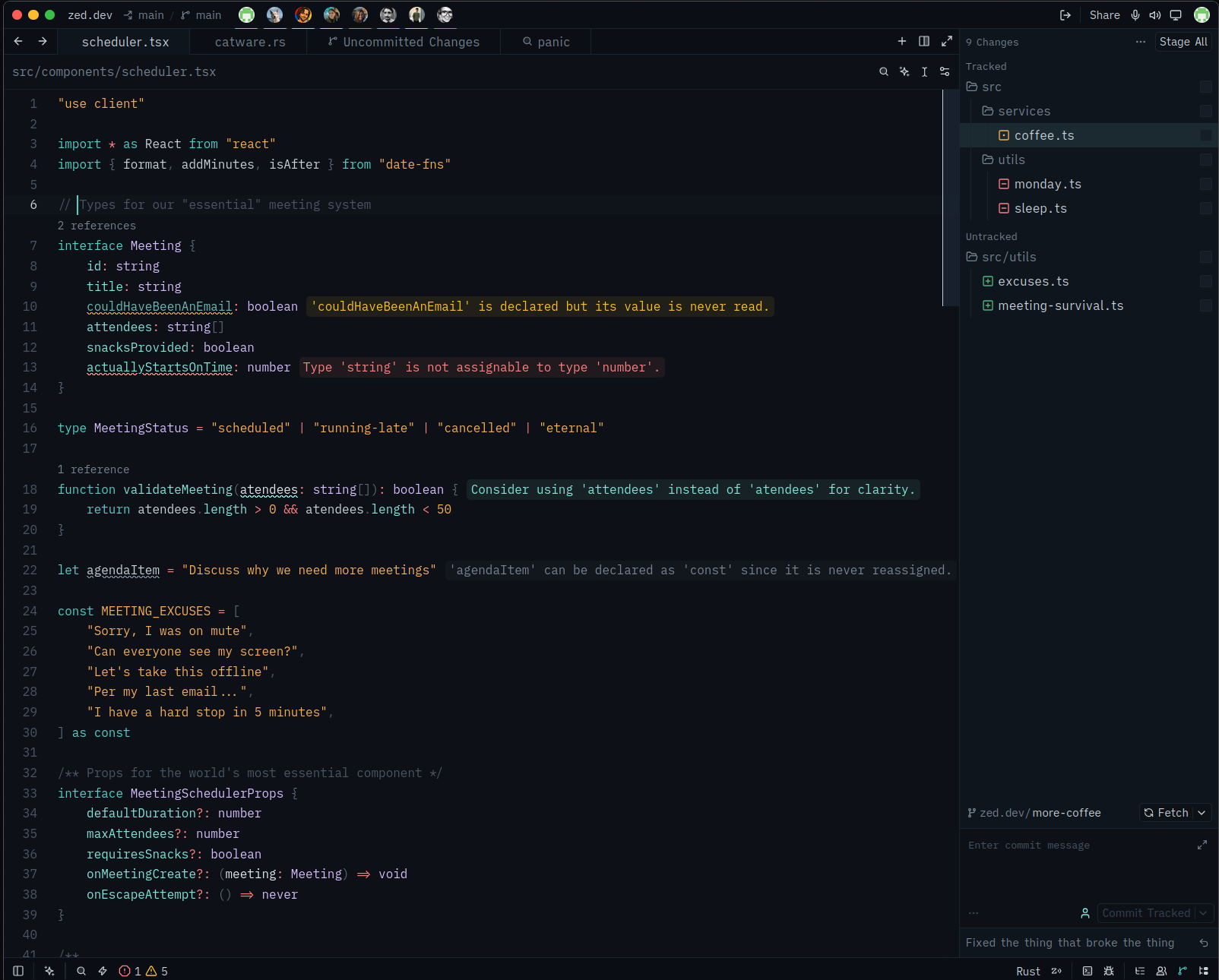The width and height of the screenshot is (1219, 980).
Task: Open the Changes panel more-options menu
Action: tap(1140, 42)
